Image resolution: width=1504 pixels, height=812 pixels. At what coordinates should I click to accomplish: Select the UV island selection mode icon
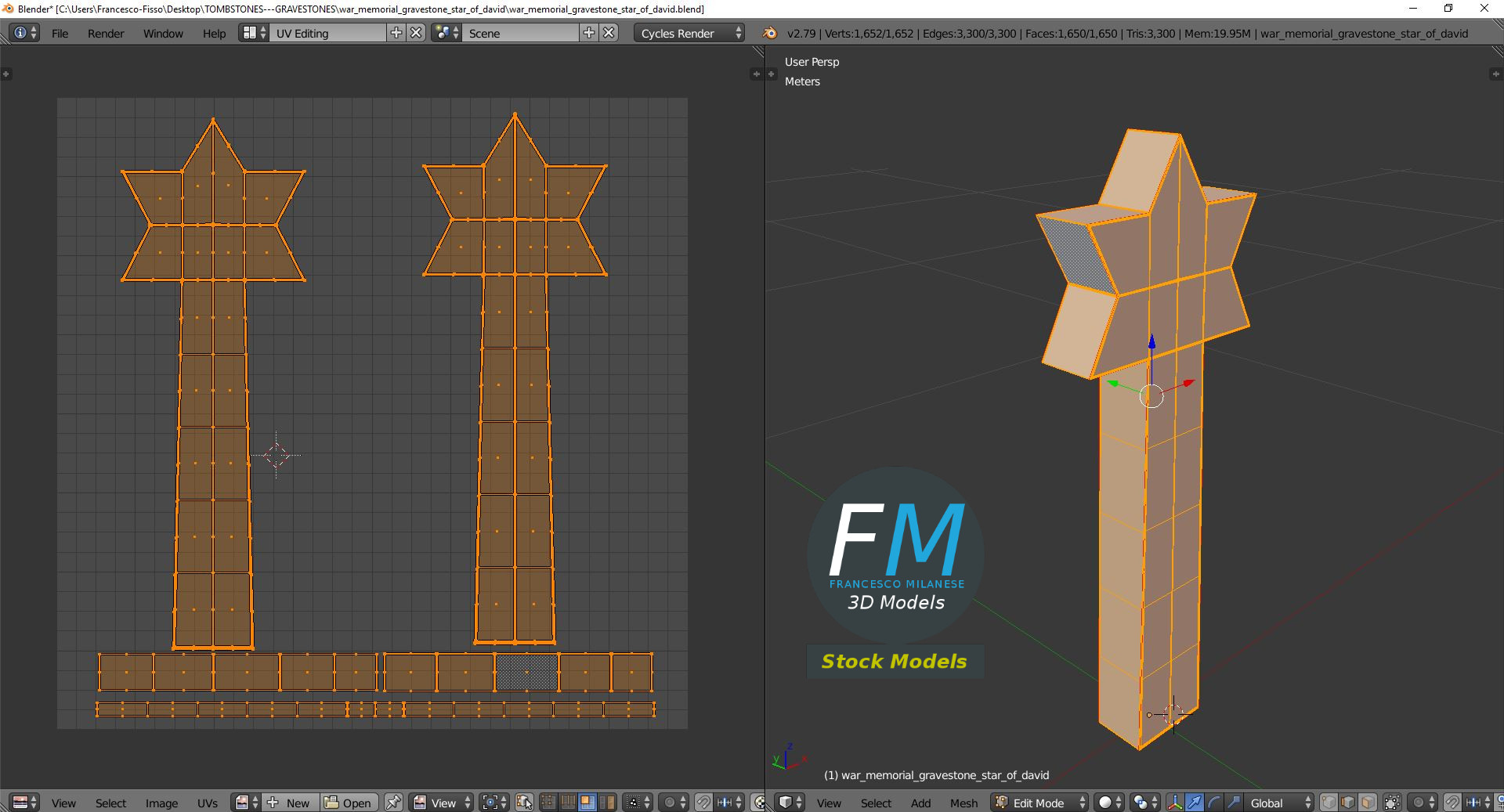606,801
